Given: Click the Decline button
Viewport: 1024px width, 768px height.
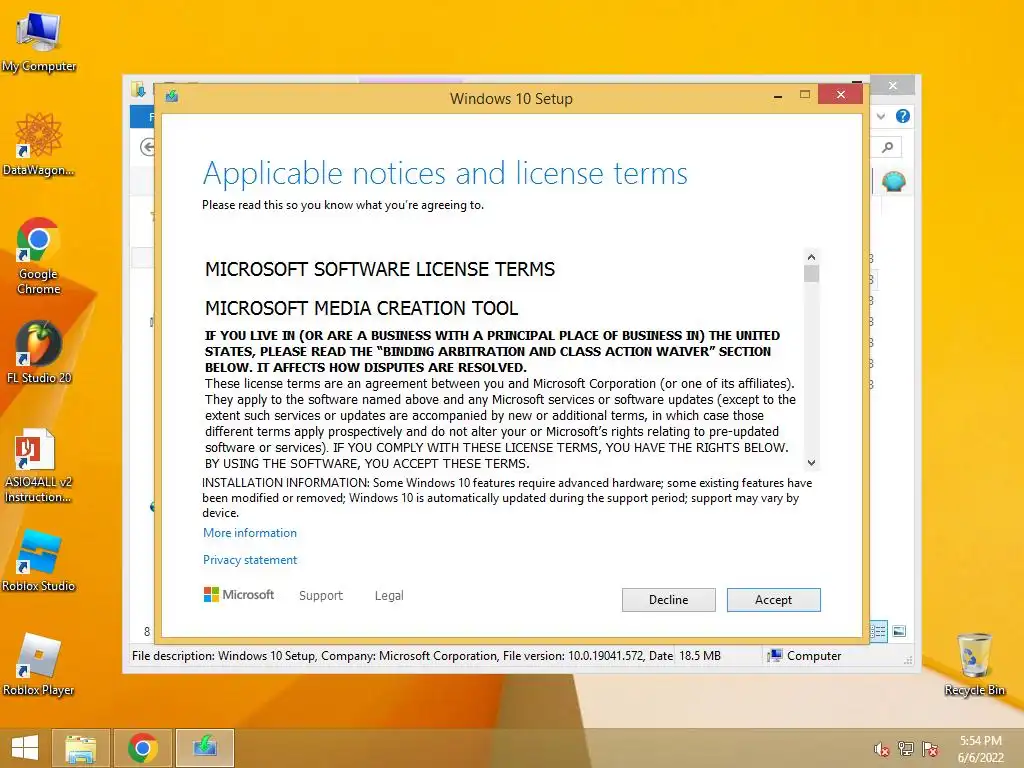Looking at the screenshot, I should click(x=668, y=600).
